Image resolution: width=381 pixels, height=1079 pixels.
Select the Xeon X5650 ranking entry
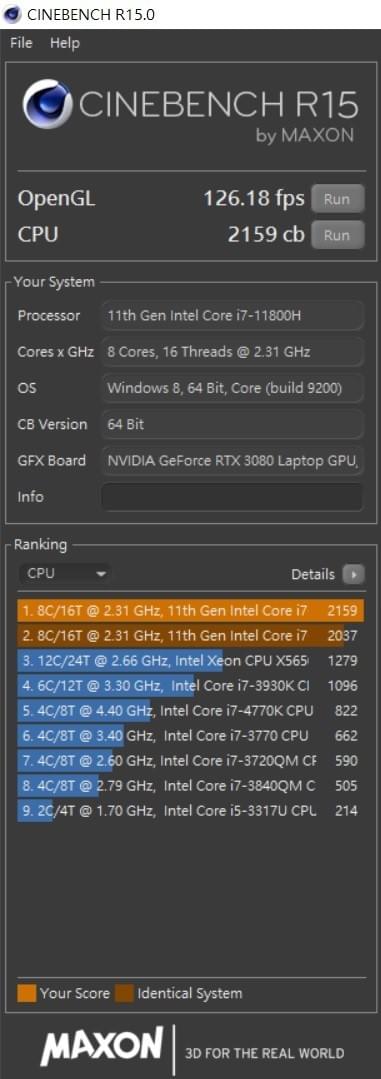point(190,661)
